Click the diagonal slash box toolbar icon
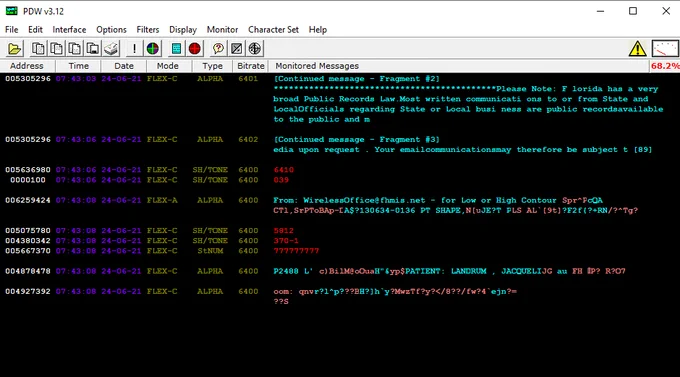 (236, 49)
